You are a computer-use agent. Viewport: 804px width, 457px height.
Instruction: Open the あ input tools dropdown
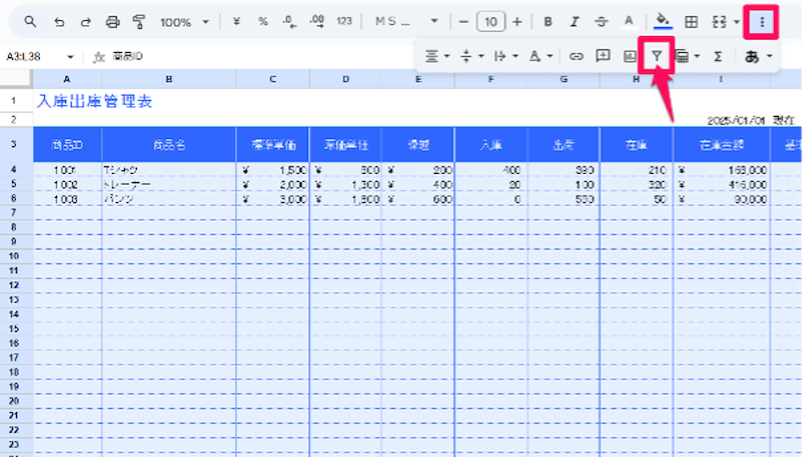(x=758, y=56)
